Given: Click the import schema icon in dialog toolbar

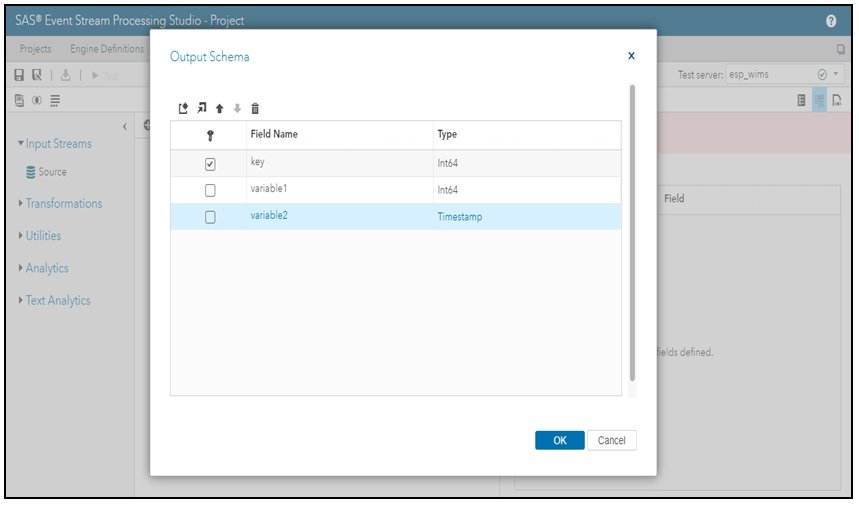Looking at the screenshot, I should tap(183, 108).
